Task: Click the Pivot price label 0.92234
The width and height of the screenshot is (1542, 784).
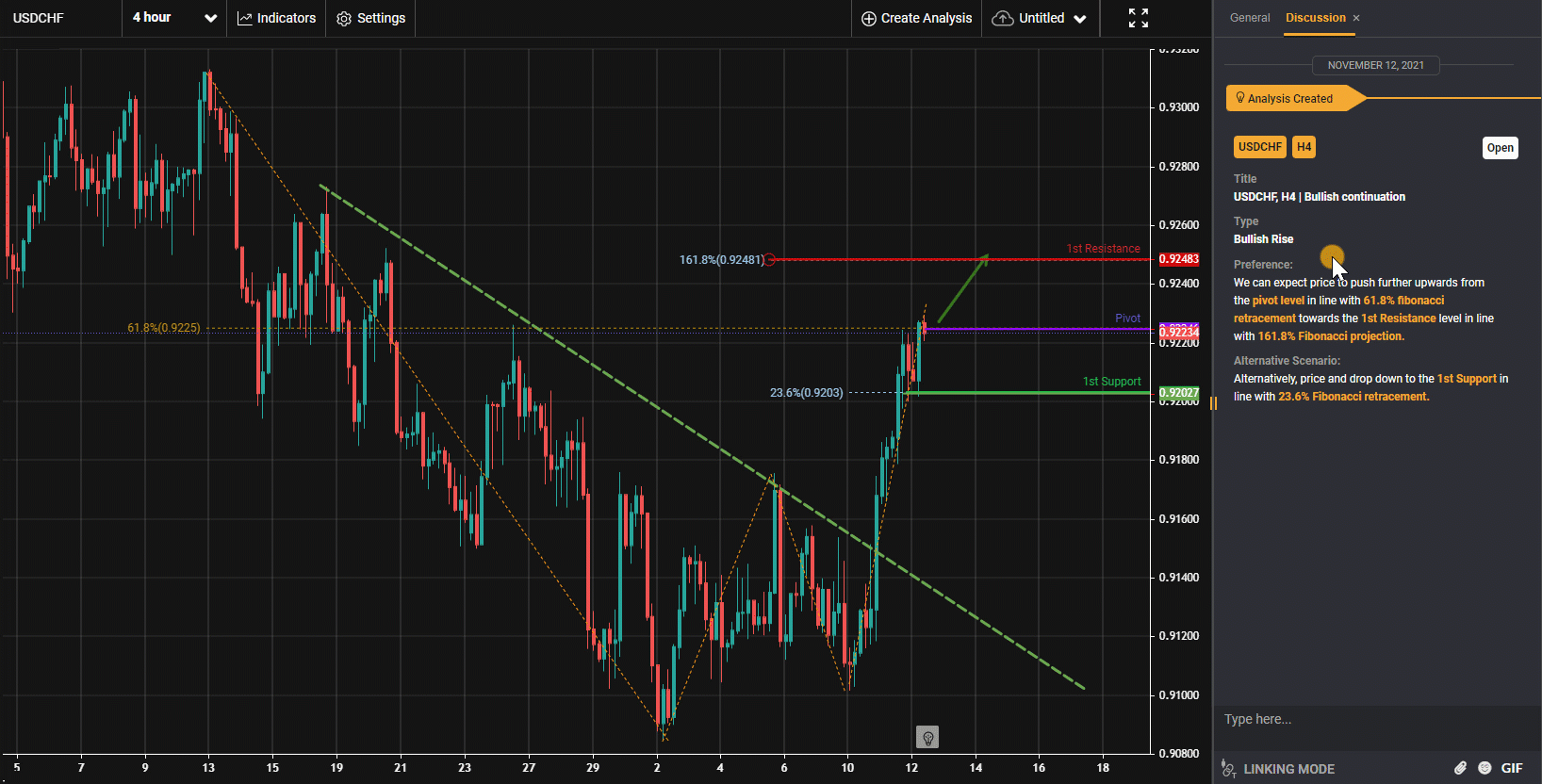Action: click(1178, 332)
